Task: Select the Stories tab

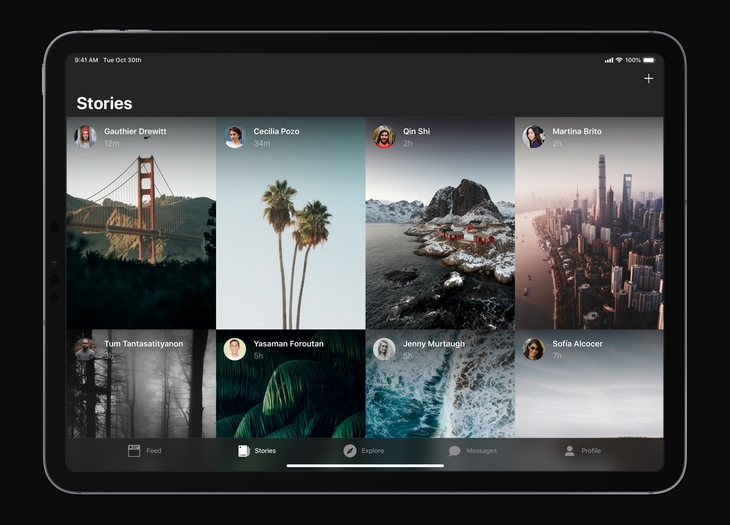Action: tap(256, 451)
